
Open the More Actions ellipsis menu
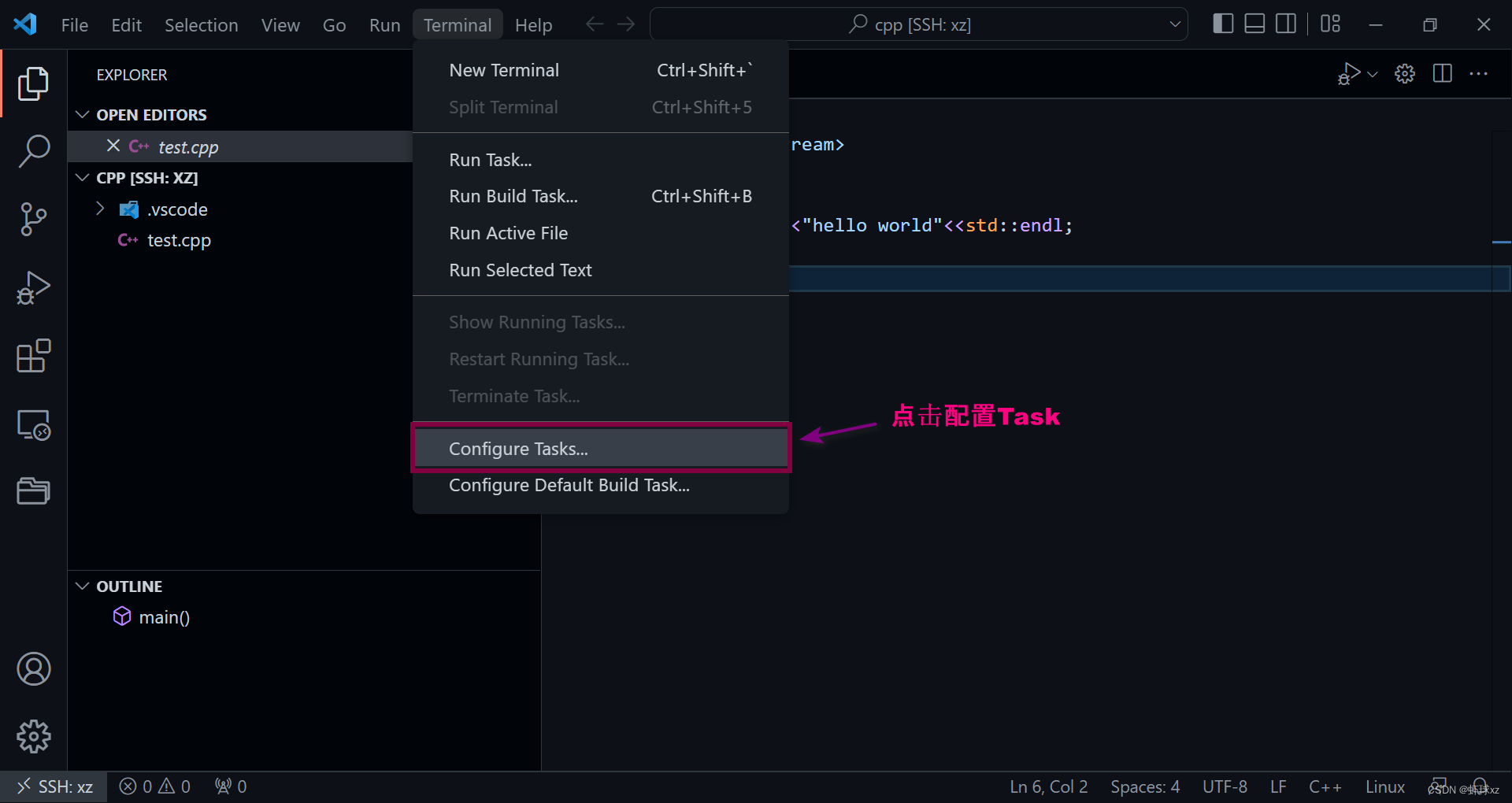coord(1479,74)
